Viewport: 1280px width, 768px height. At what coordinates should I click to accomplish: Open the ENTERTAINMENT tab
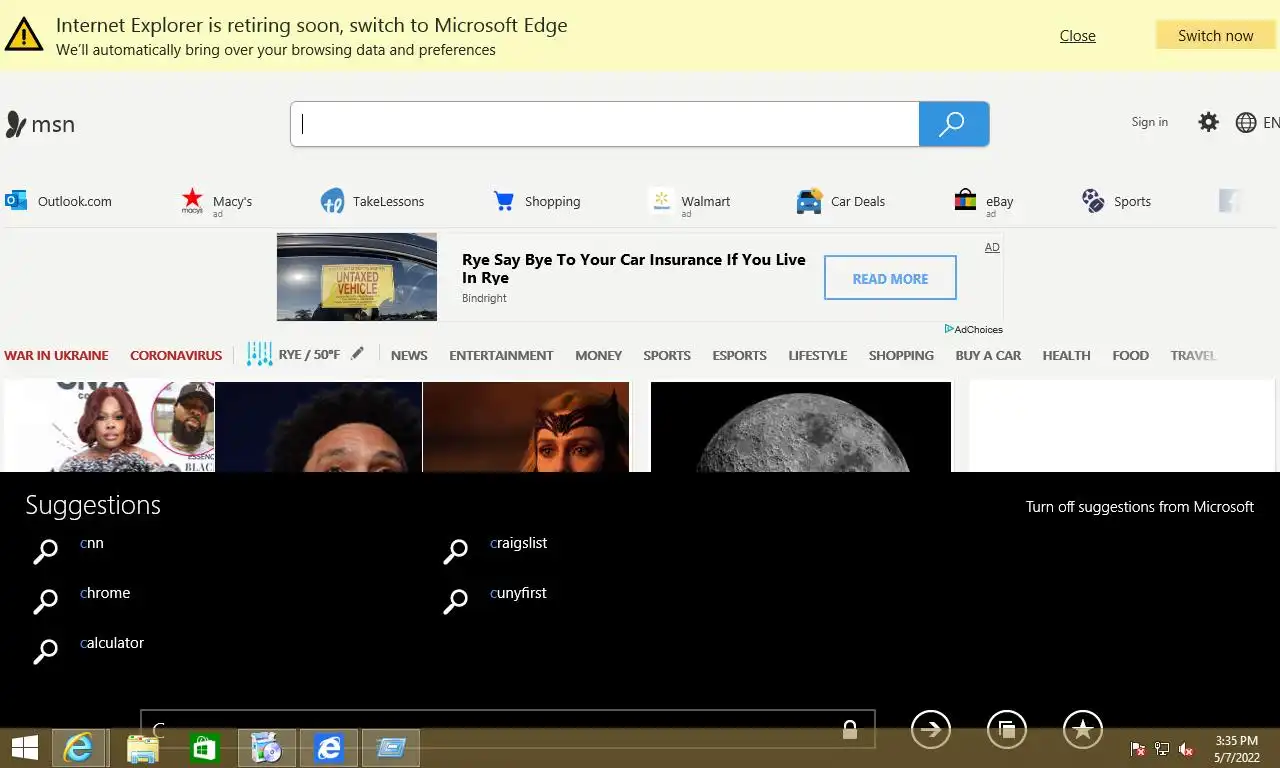click(501, 355)
